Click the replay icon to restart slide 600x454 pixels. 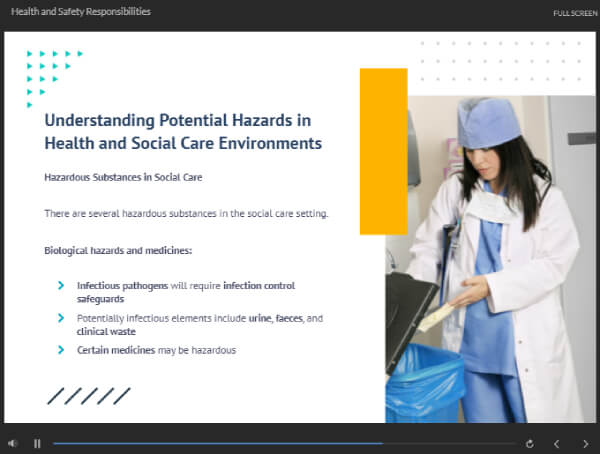point(530,443)
